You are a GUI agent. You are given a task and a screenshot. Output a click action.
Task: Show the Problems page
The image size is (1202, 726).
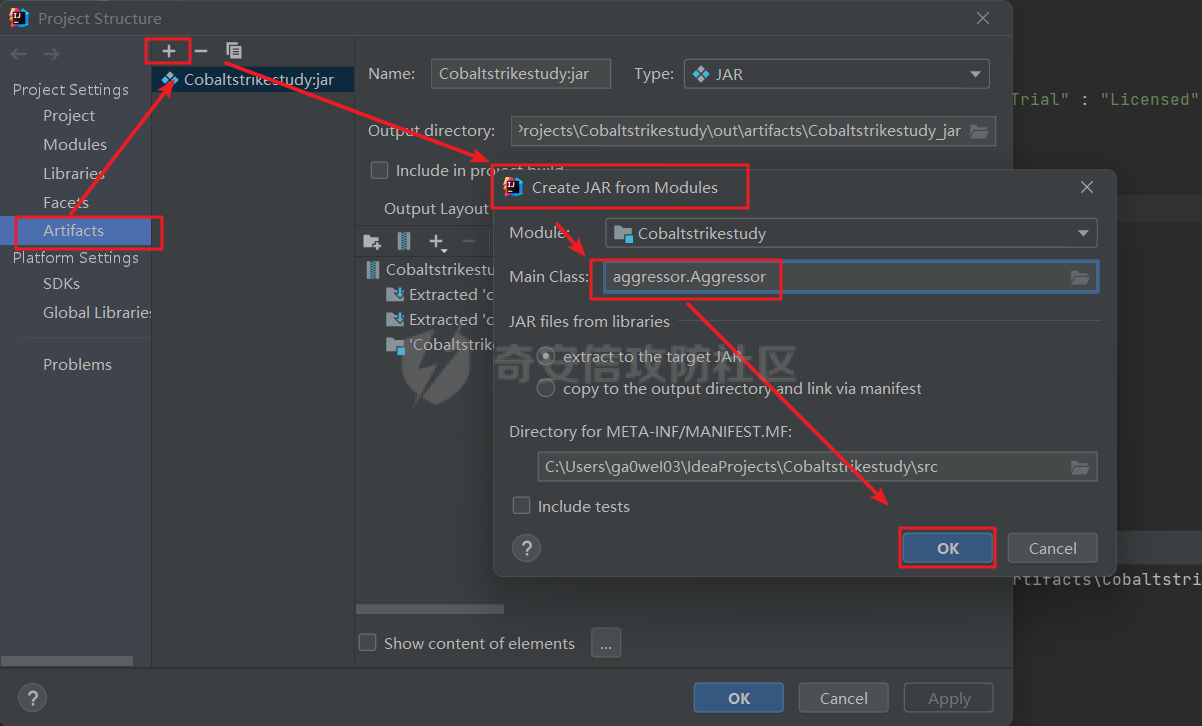77,365
